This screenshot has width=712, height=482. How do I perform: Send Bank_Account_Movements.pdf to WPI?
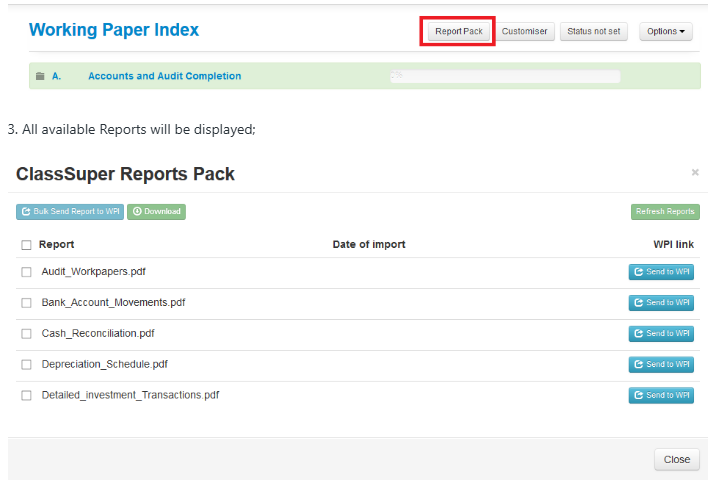(661, 303)
